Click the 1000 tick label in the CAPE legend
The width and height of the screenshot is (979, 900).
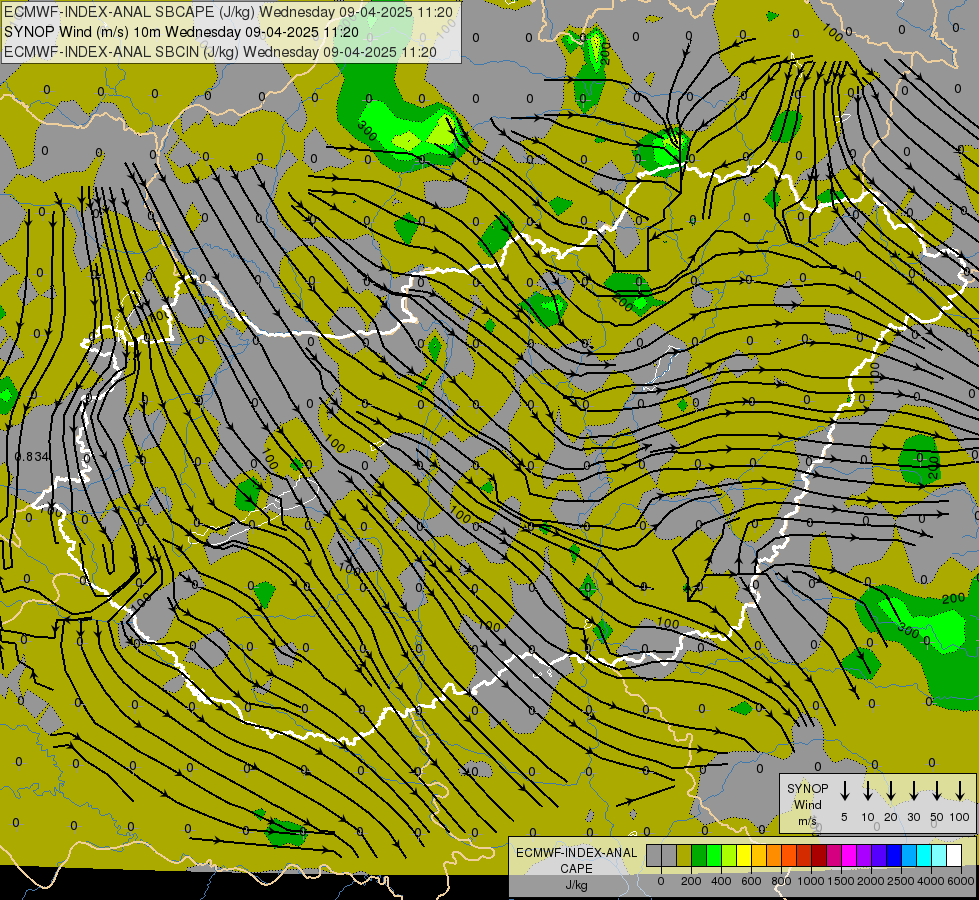tap(811, 881)
